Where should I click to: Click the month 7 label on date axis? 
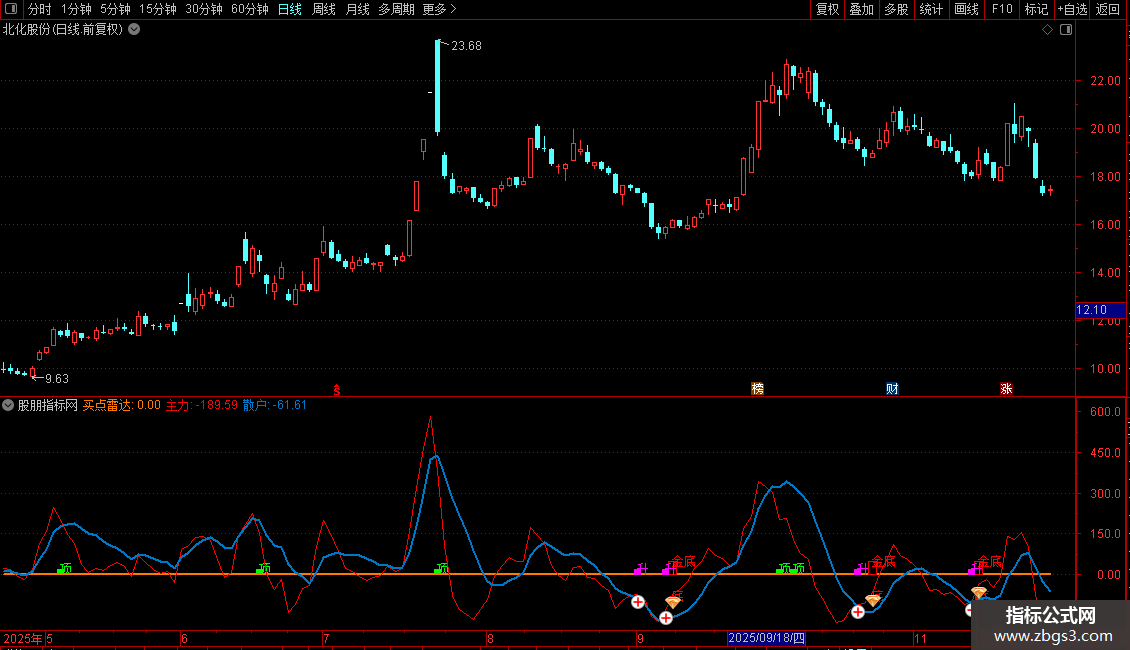pos(326,638)
